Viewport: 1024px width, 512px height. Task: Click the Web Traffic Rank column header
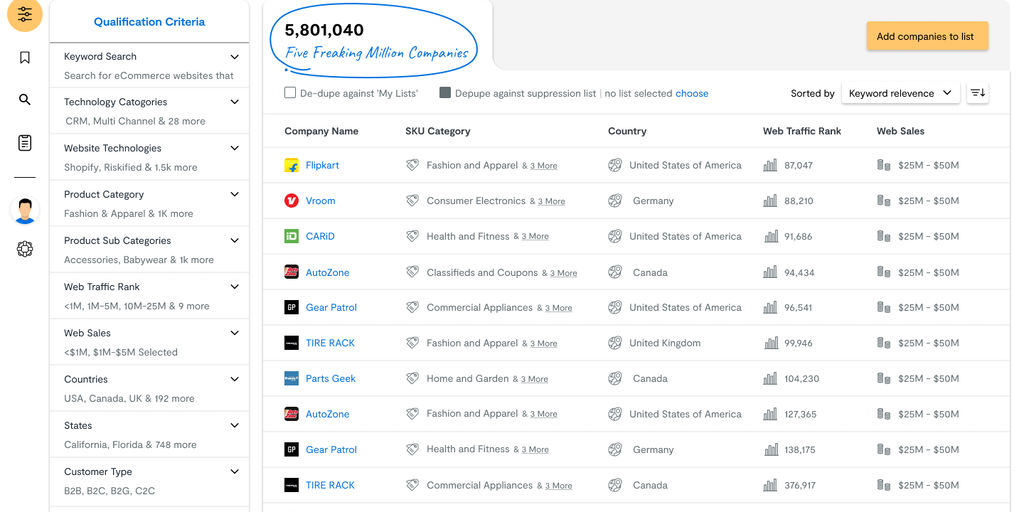(x=802, y=131)
